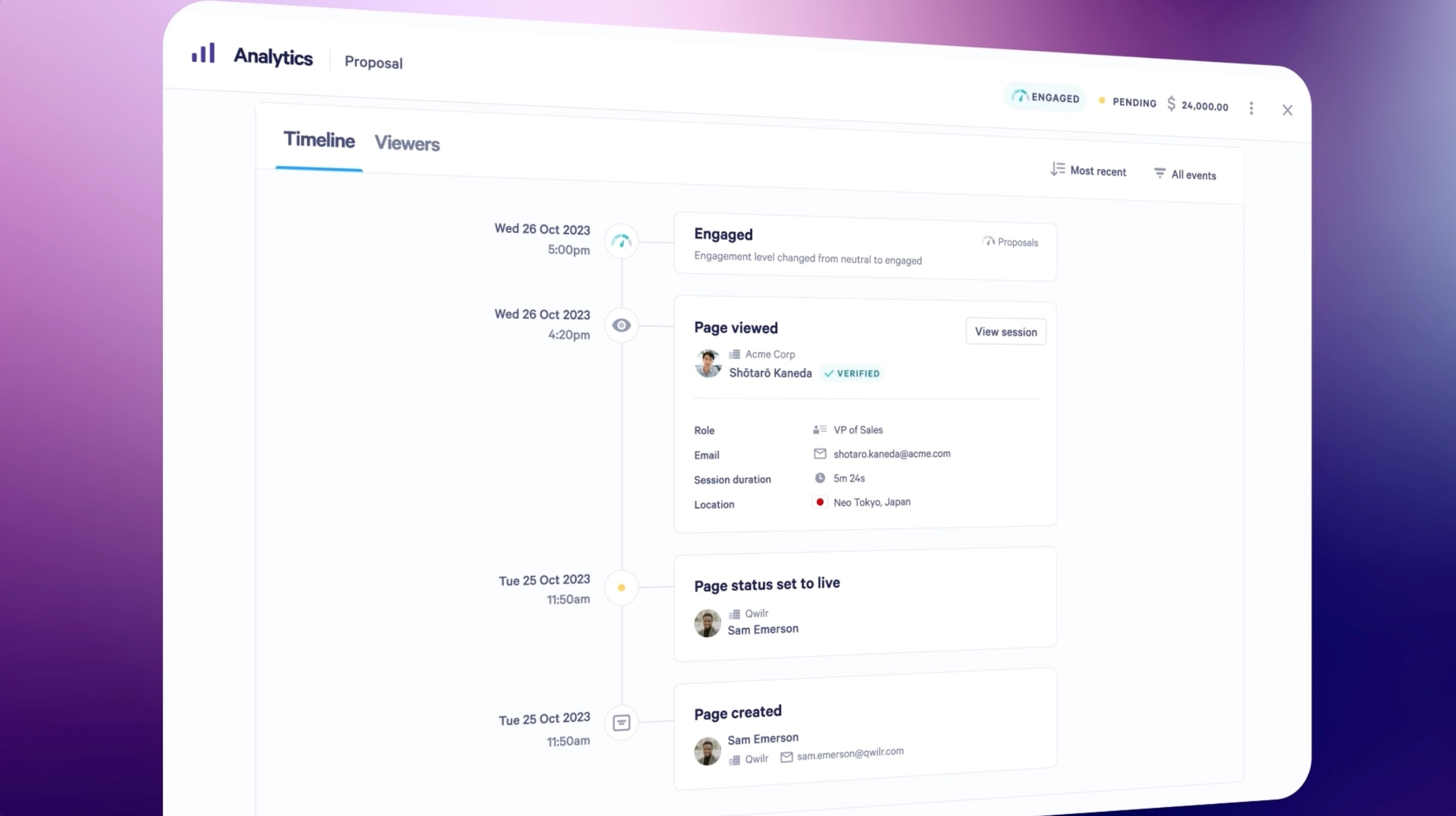1456x816 pixels.
Task: Click the overflow menu three-dot icon
Action: point(1252,108)
